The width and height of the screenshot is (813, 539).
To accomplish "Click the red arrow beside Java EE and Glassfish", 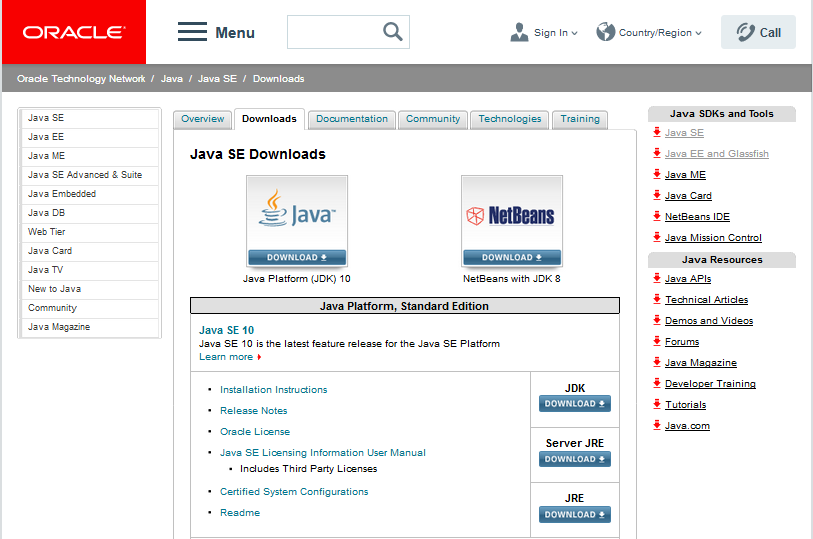I will tap(657, 153).
